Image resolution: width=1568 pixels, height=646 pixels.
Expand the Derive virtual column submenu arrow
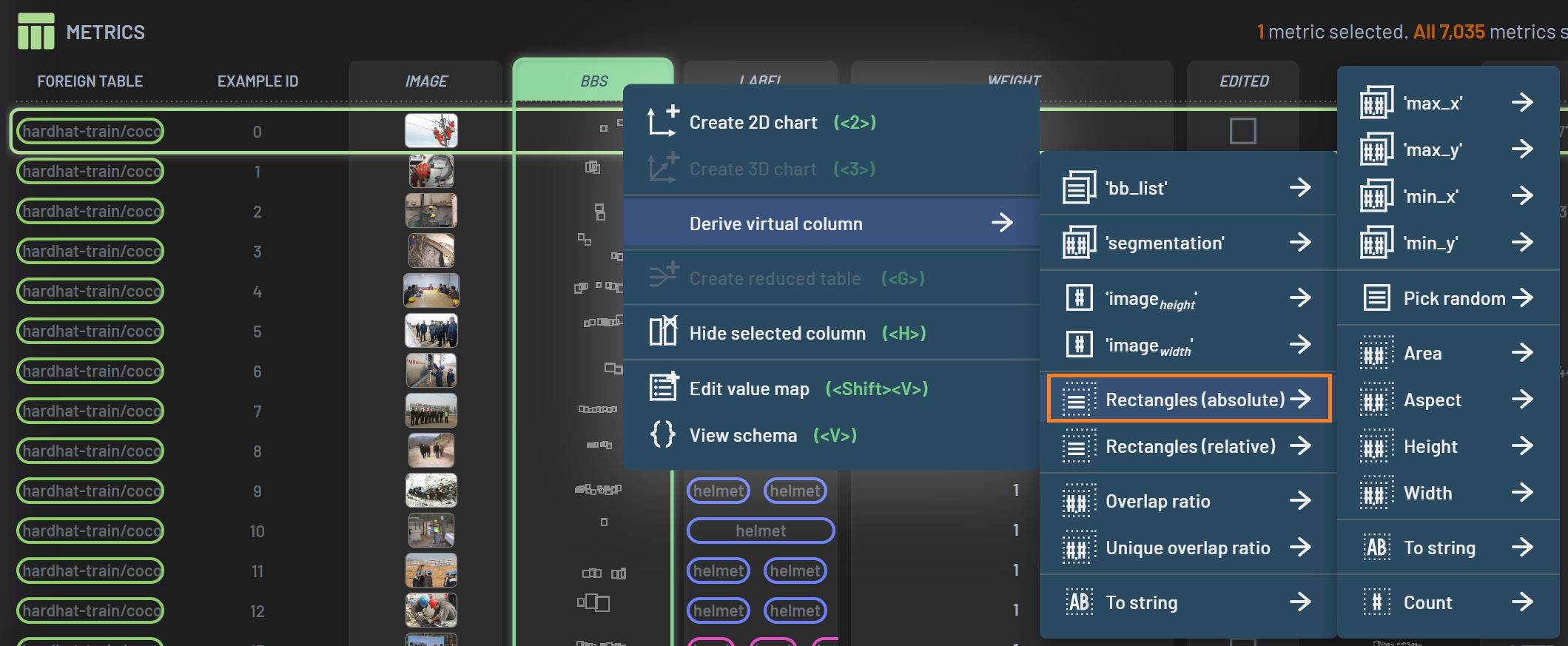coord(1002,223)
